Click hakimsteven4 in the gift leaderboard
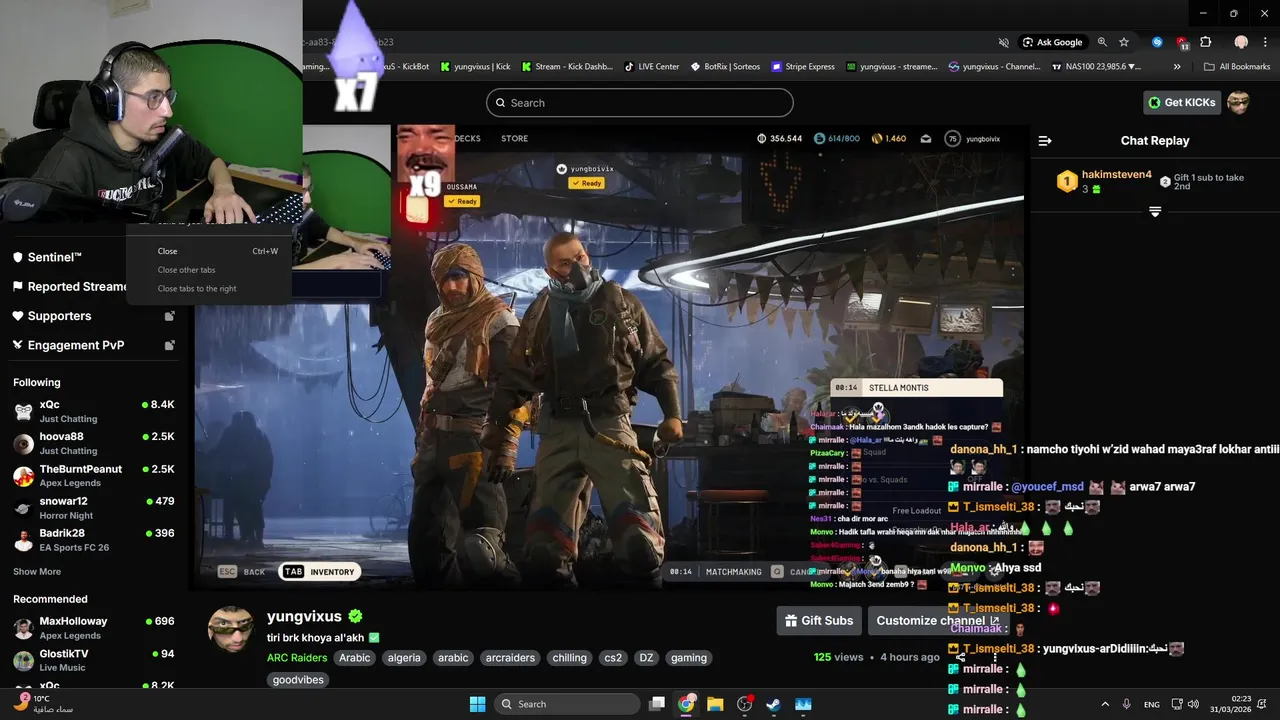1280x720 pixels. point(1117,175)
